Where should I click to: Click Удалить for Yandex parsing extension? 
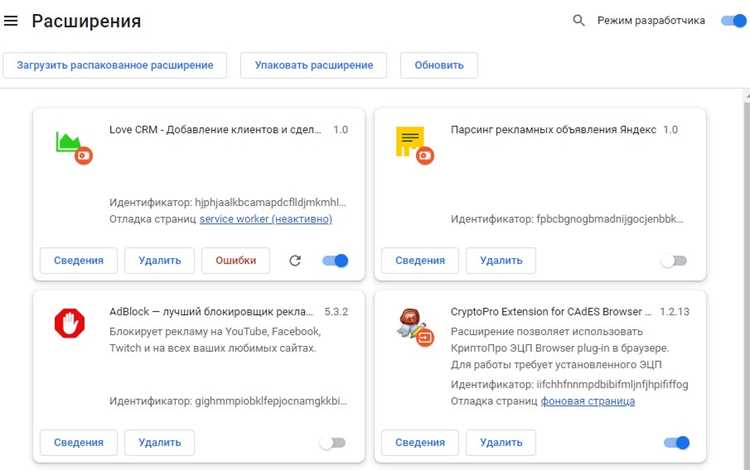pos(501,261)
